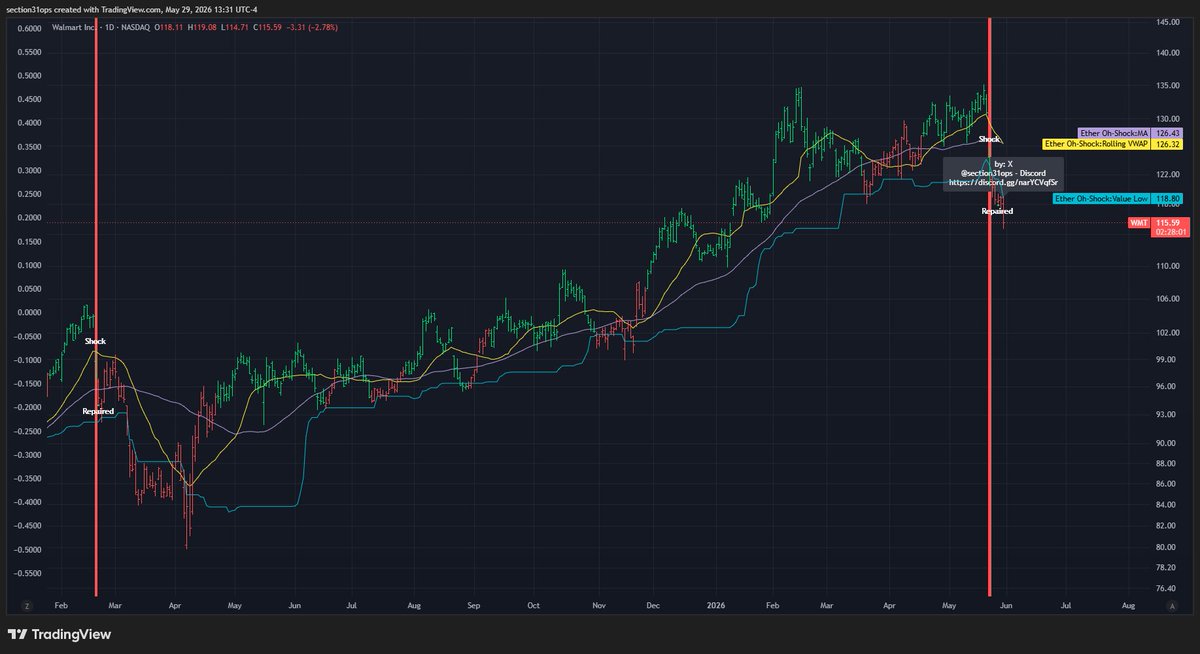The image size is (1200, 654).
Task: Click the right red vertical line in May
Action: 990,306
